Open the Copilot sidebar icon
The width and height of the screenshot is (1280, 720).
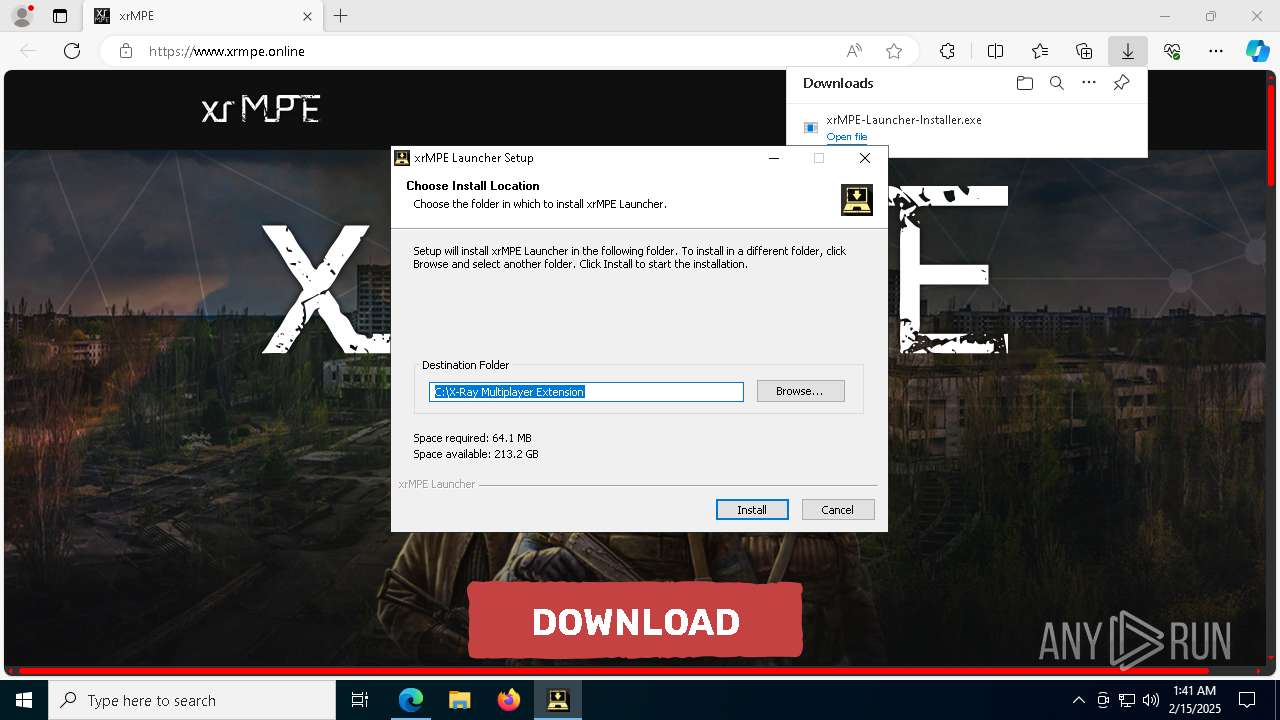tap(1257, 51)
